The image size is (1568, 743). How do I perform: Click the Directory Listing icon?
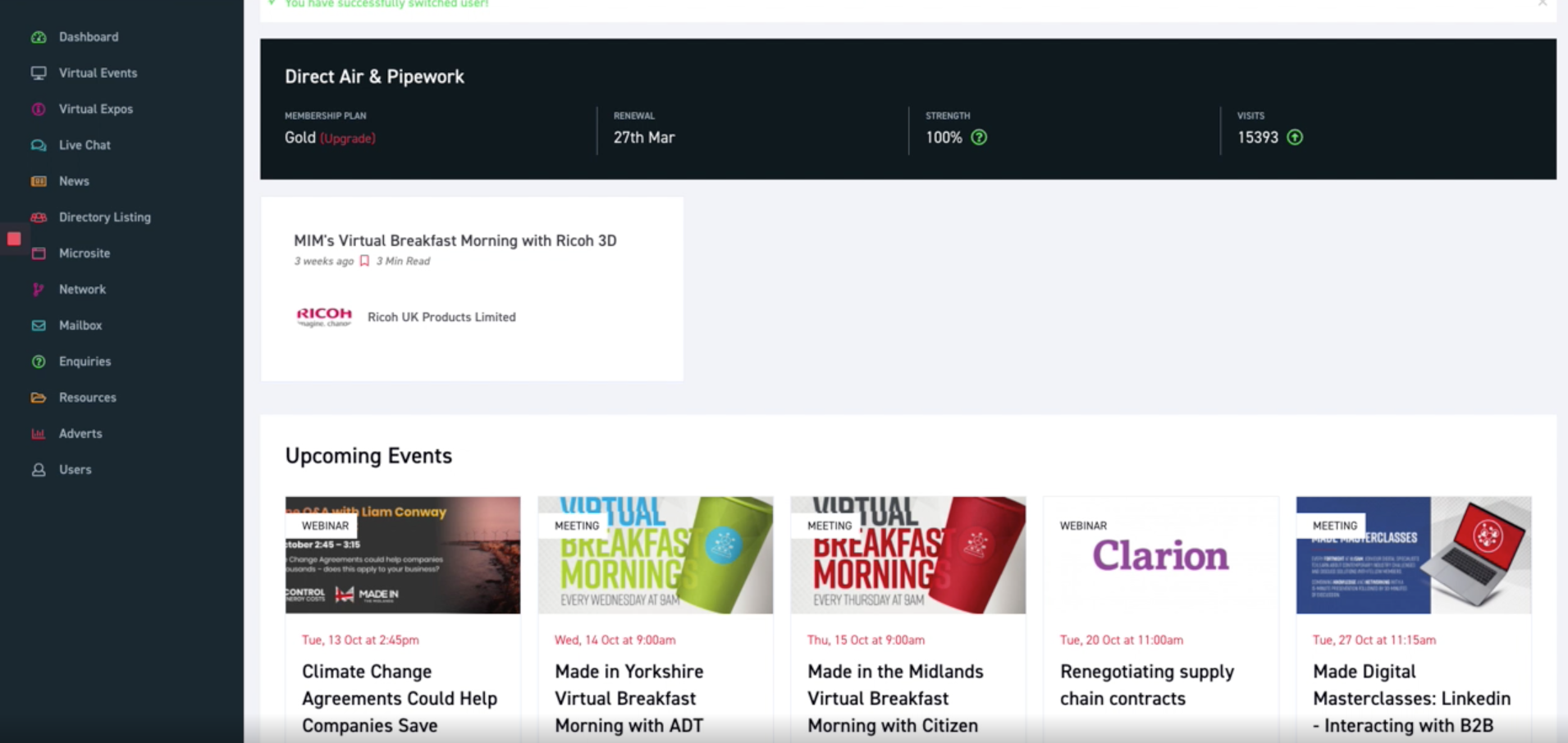point(39,217)
